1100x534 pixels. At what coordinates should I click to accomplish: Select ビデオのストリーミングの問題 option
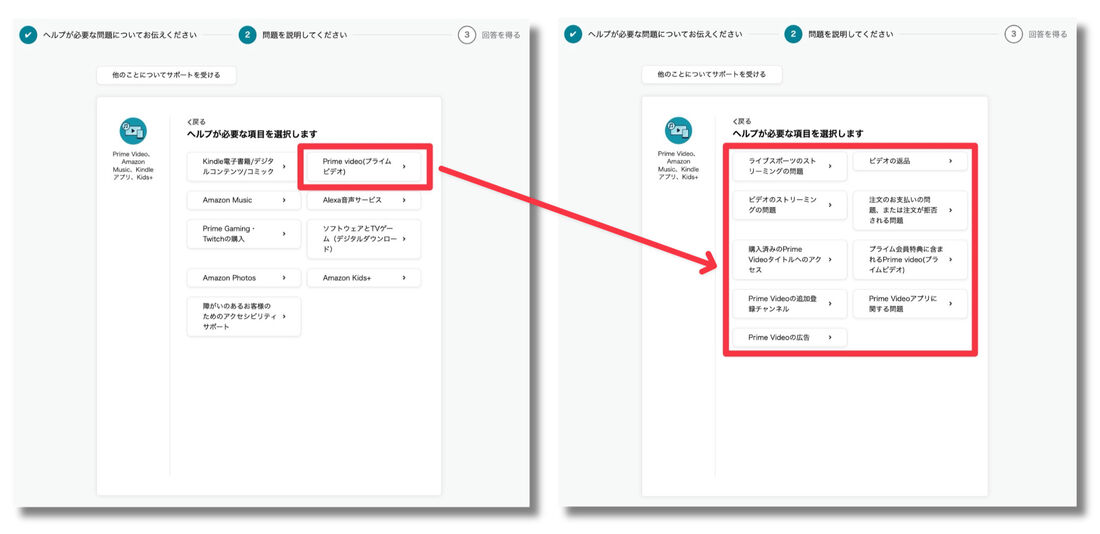(x=790, y=205)
